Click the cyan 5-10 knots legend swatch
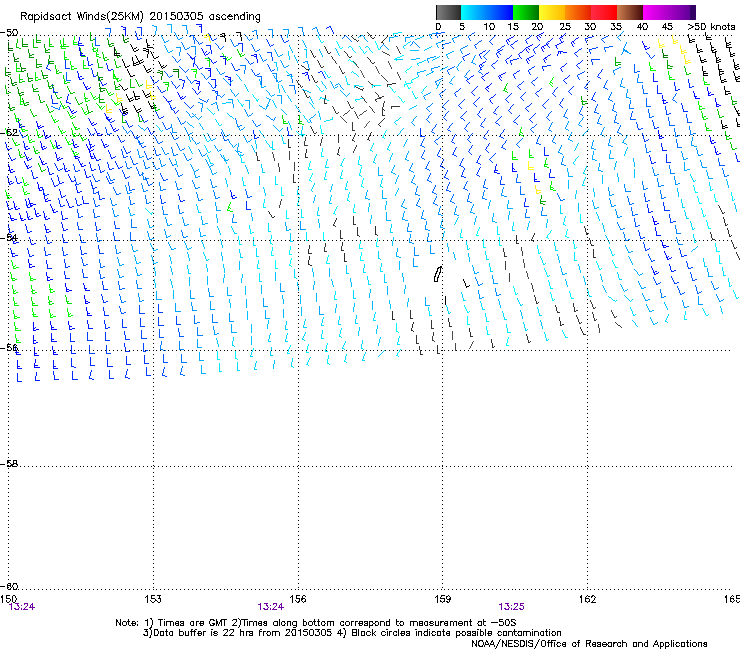The height and width of the screenshot is (650, 740). tap(474, 12)
